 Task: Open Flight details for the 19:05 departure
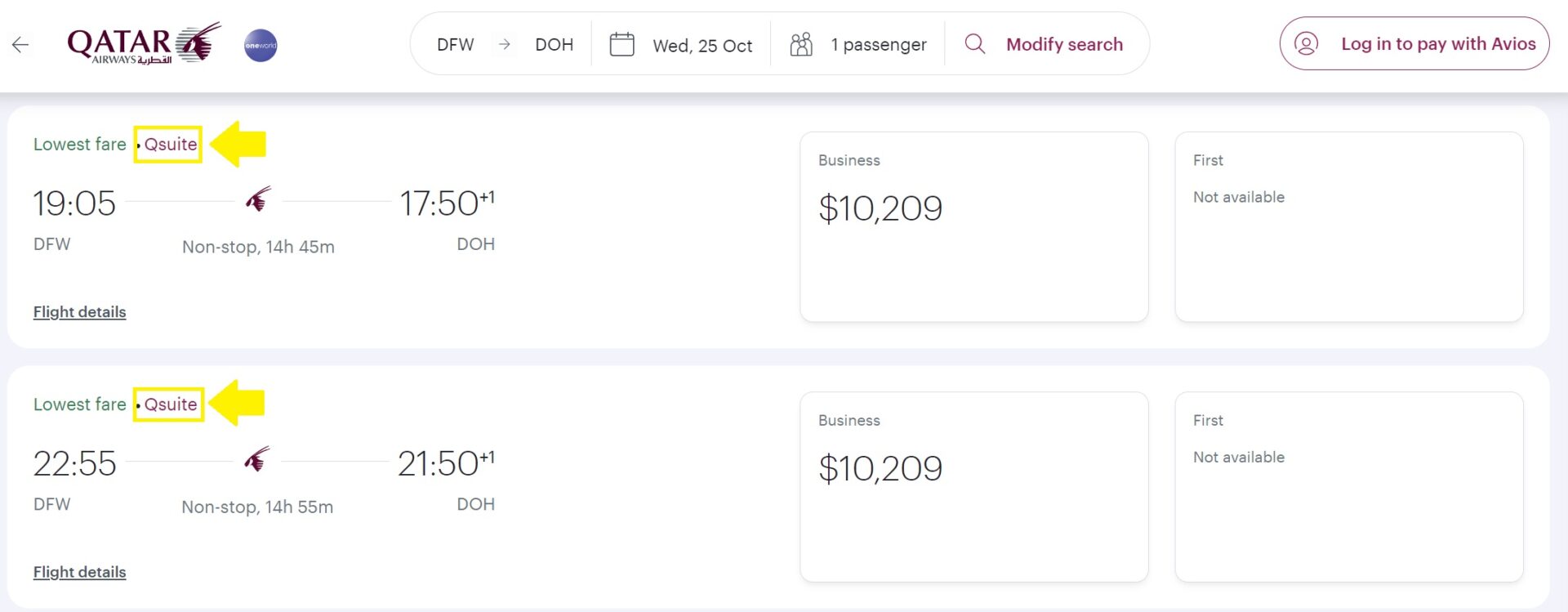point(80,311)
